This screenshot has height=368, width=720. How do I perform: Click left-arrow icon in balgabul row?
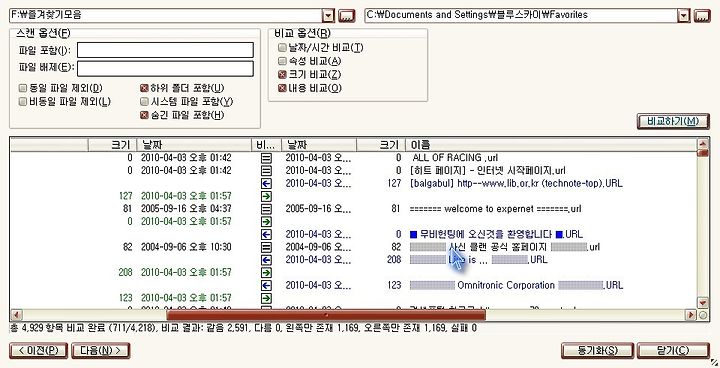pos(266,184)
